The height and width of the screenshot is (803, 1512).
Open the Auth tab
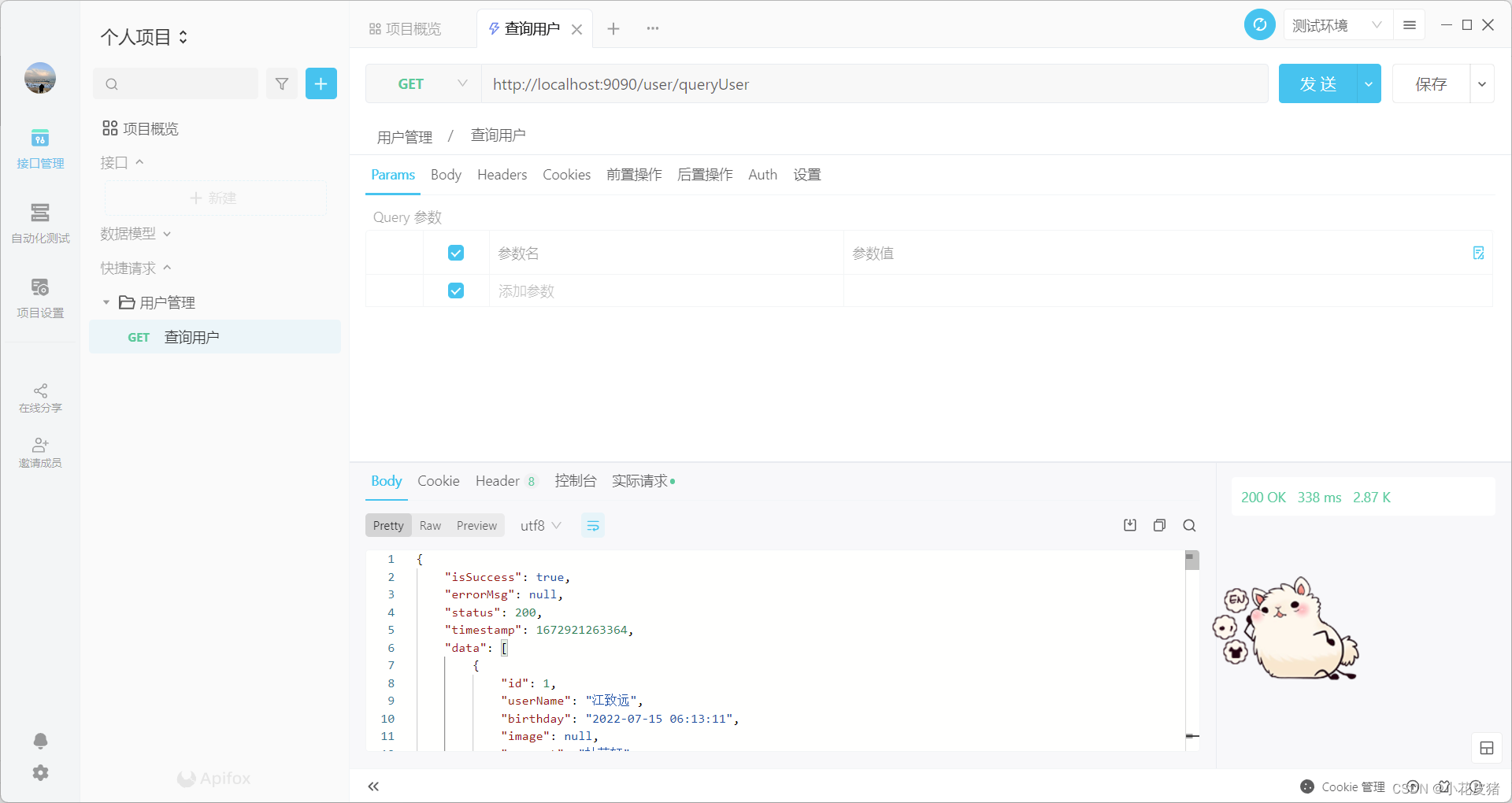click(762, 175)
